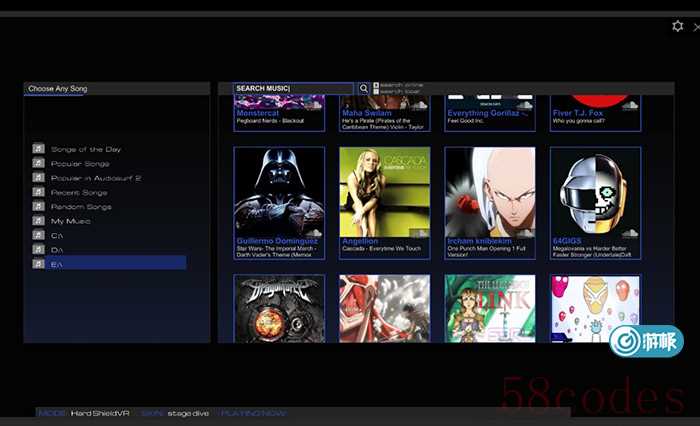The width and height of the screenshot is (700, 426).
Task: Click the SoundCloud icon on the 64GIGS cover
Action: point(628,231)
